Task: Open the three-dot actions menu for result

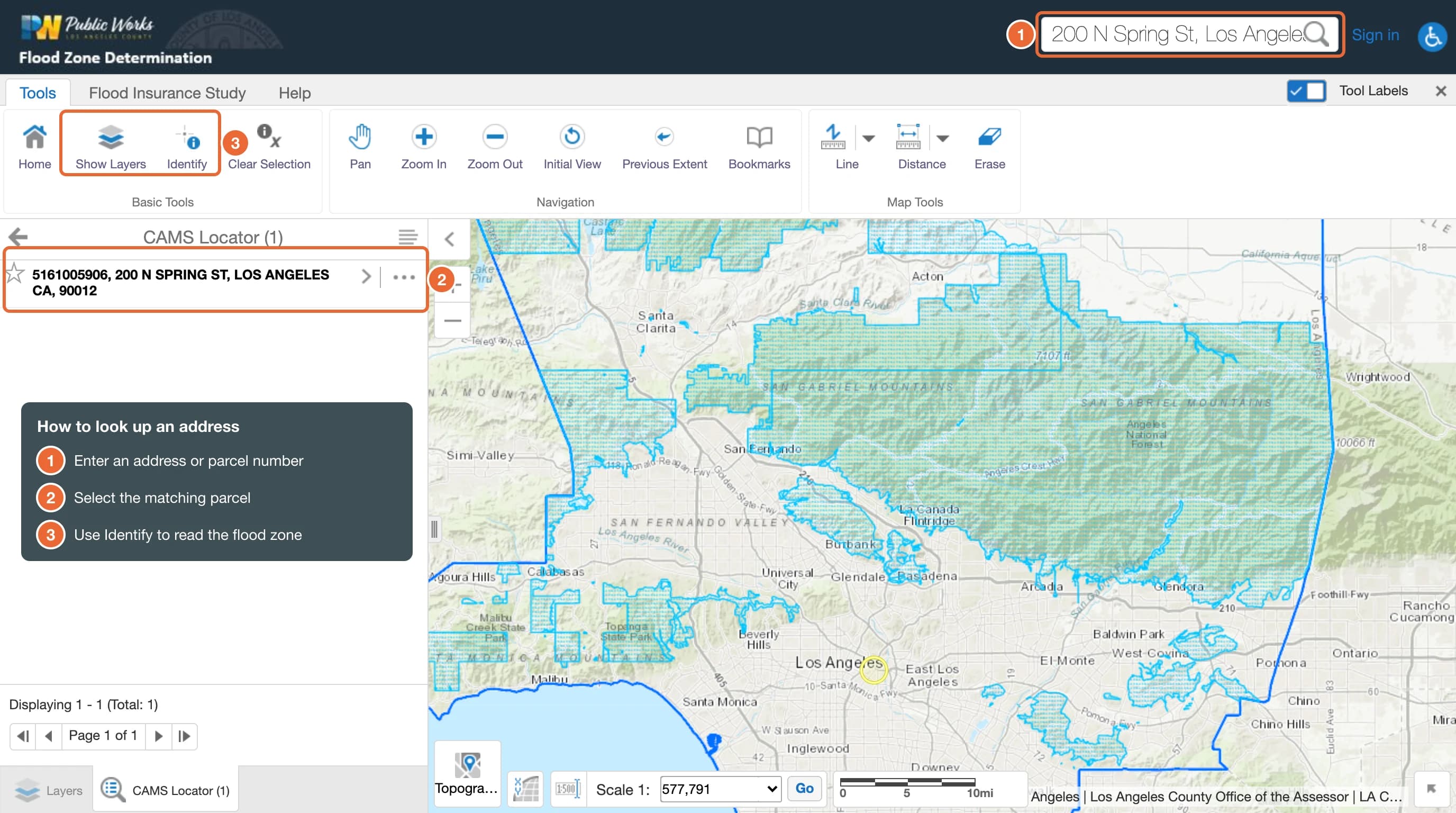Action: [404, 277]
